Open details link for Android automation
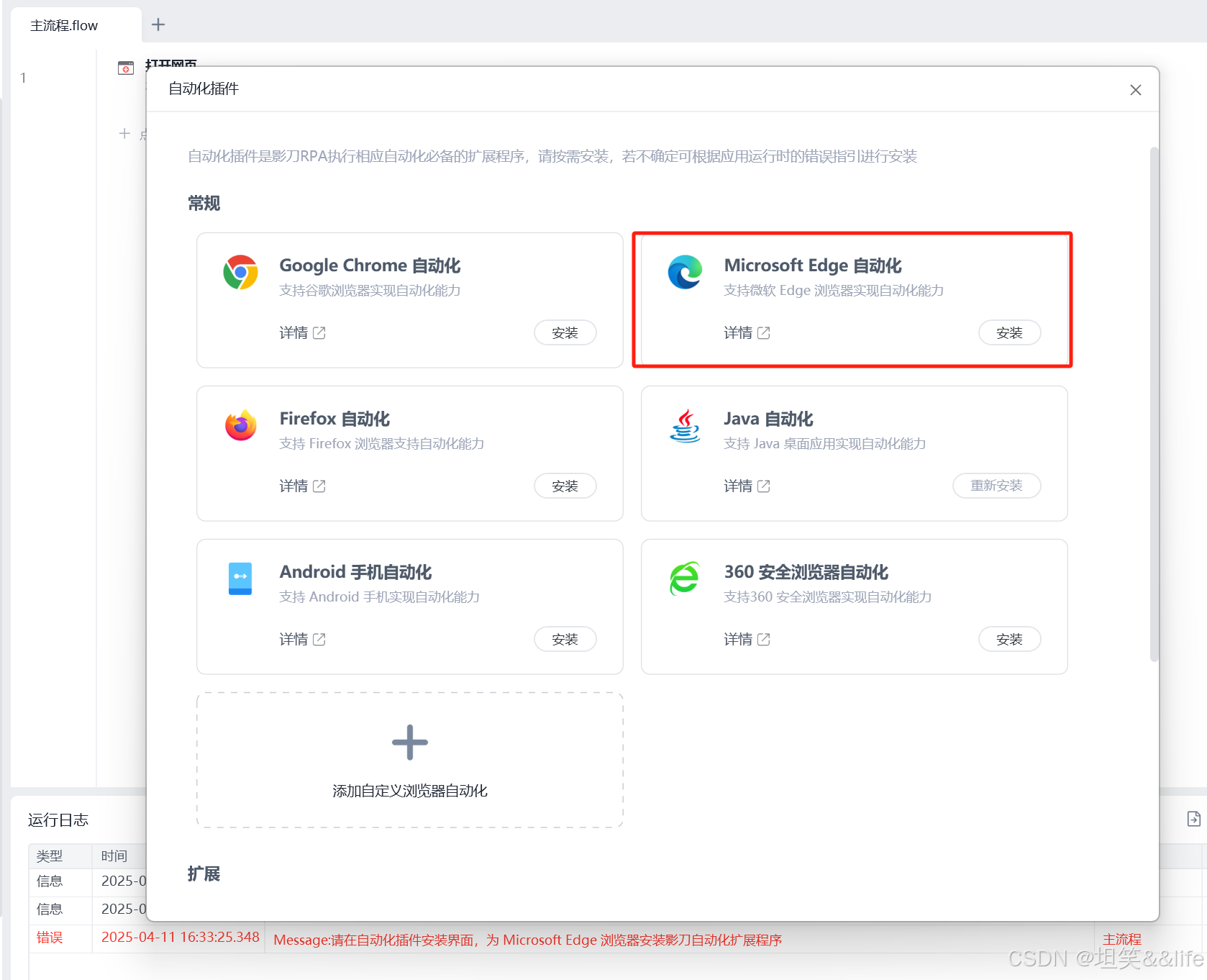The image size is (1207, 980). point(303,640)
